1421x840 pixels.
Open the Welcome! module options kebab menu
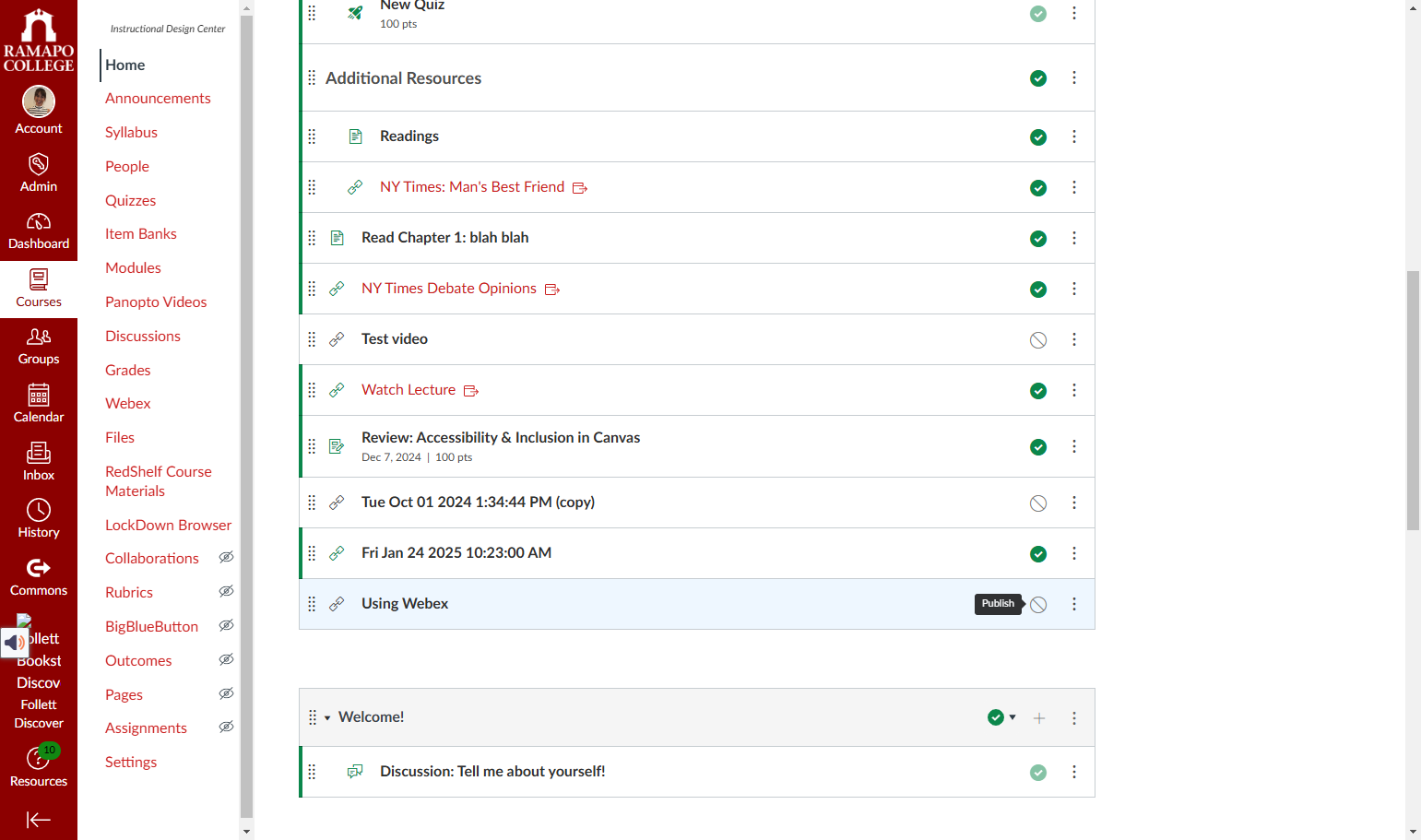pos(1074,717)
